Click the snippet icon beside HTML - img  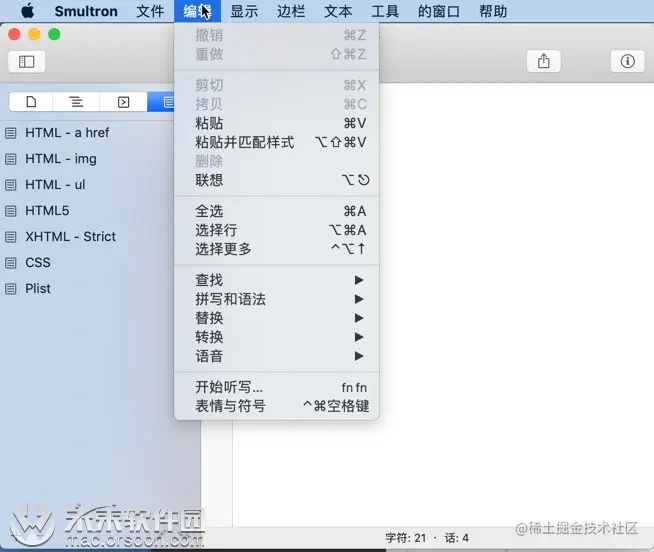pyautogui.click(x=11, y=159)
